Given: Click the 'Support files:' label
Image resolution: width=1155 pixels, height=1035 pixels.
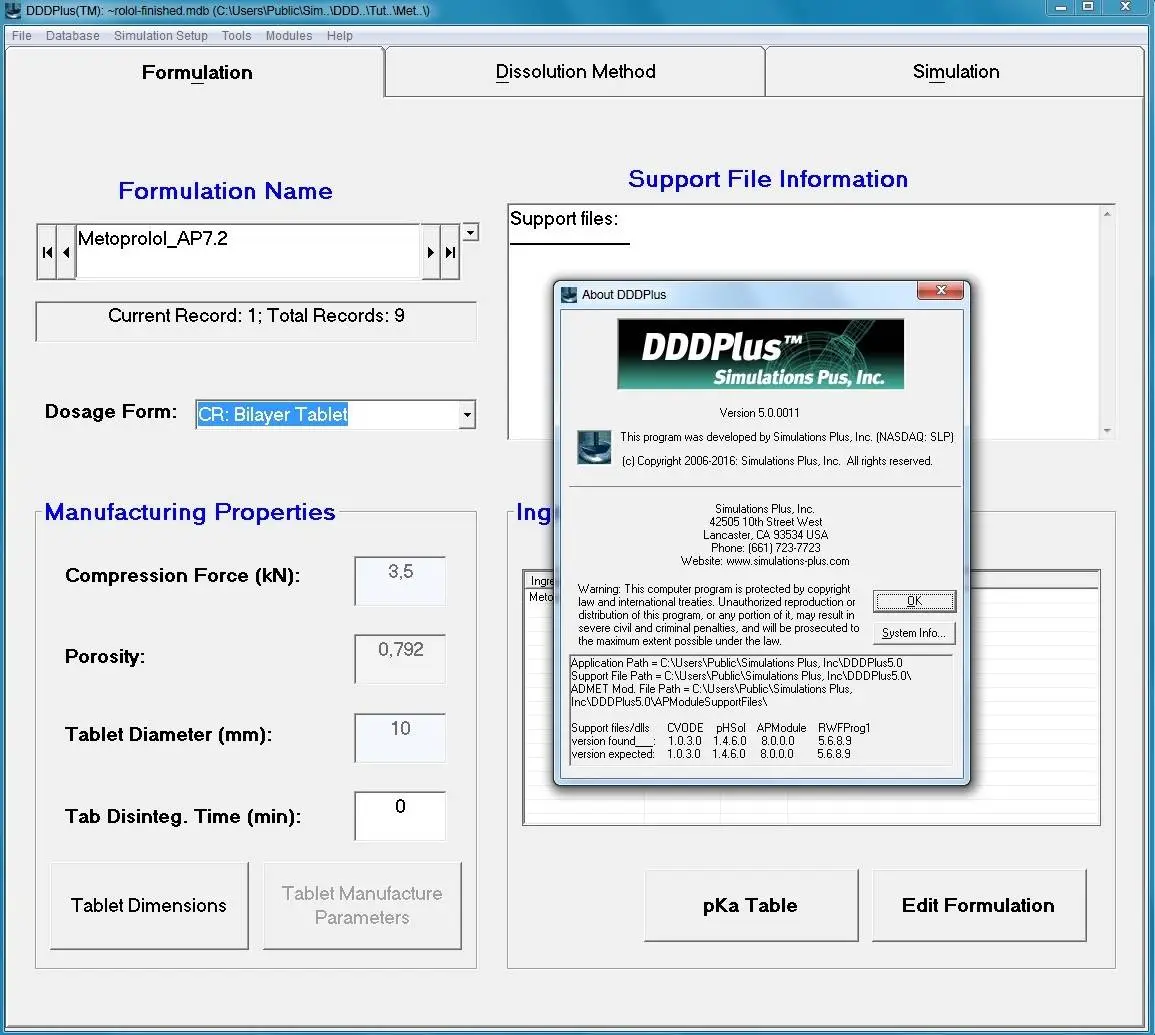Looking at the screenshot, I should (x=564, y=219).
